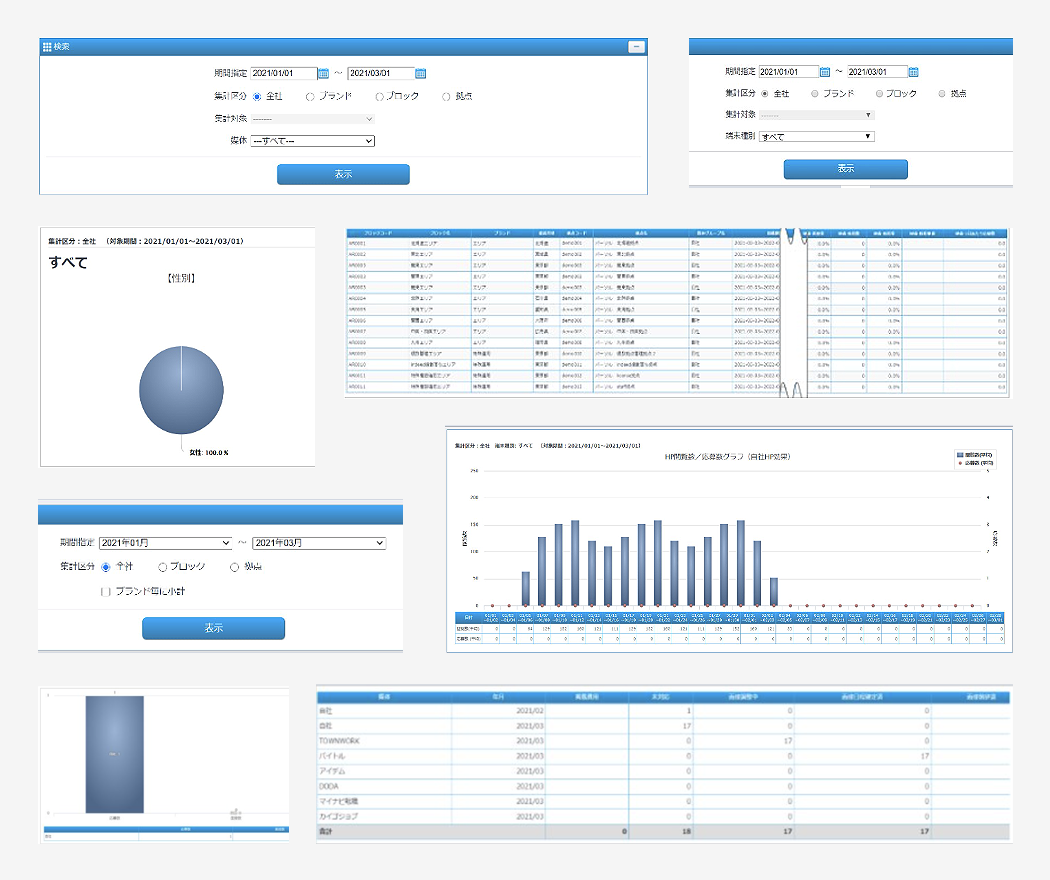This screenshot has width=1050, height=880.
Task: Open the end date calendar in 検索 panel
Action: [x=420, y=73]
